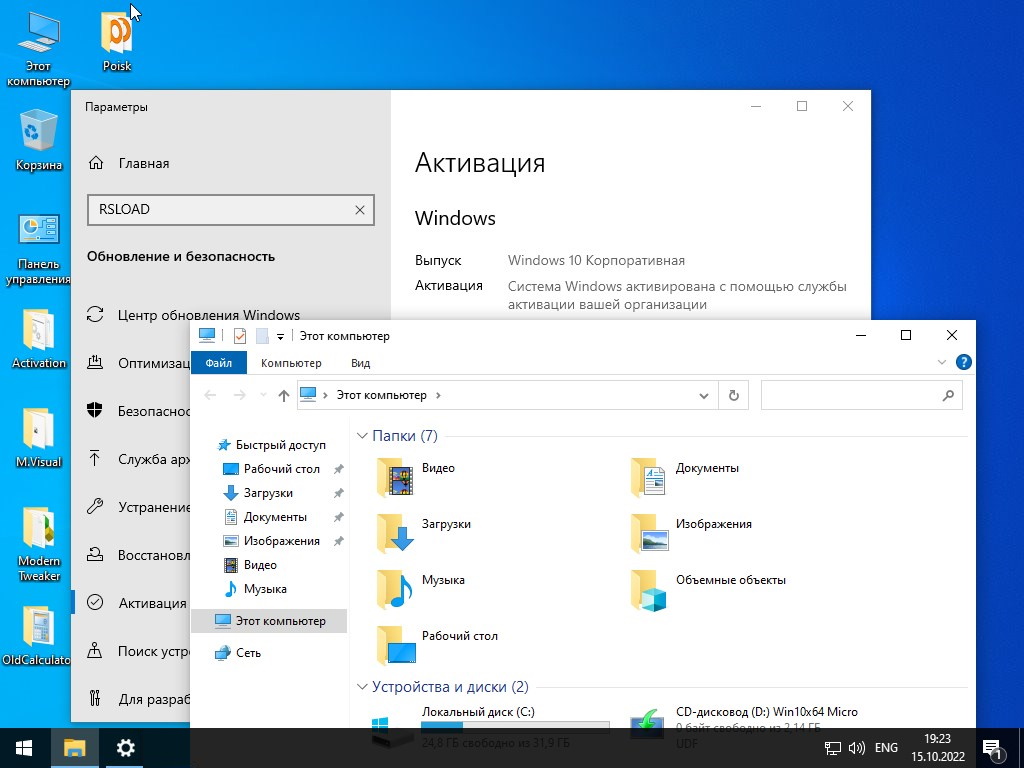Select the Загрузки folder in content area
This screenshot has width=1024, height=768.
424,534
